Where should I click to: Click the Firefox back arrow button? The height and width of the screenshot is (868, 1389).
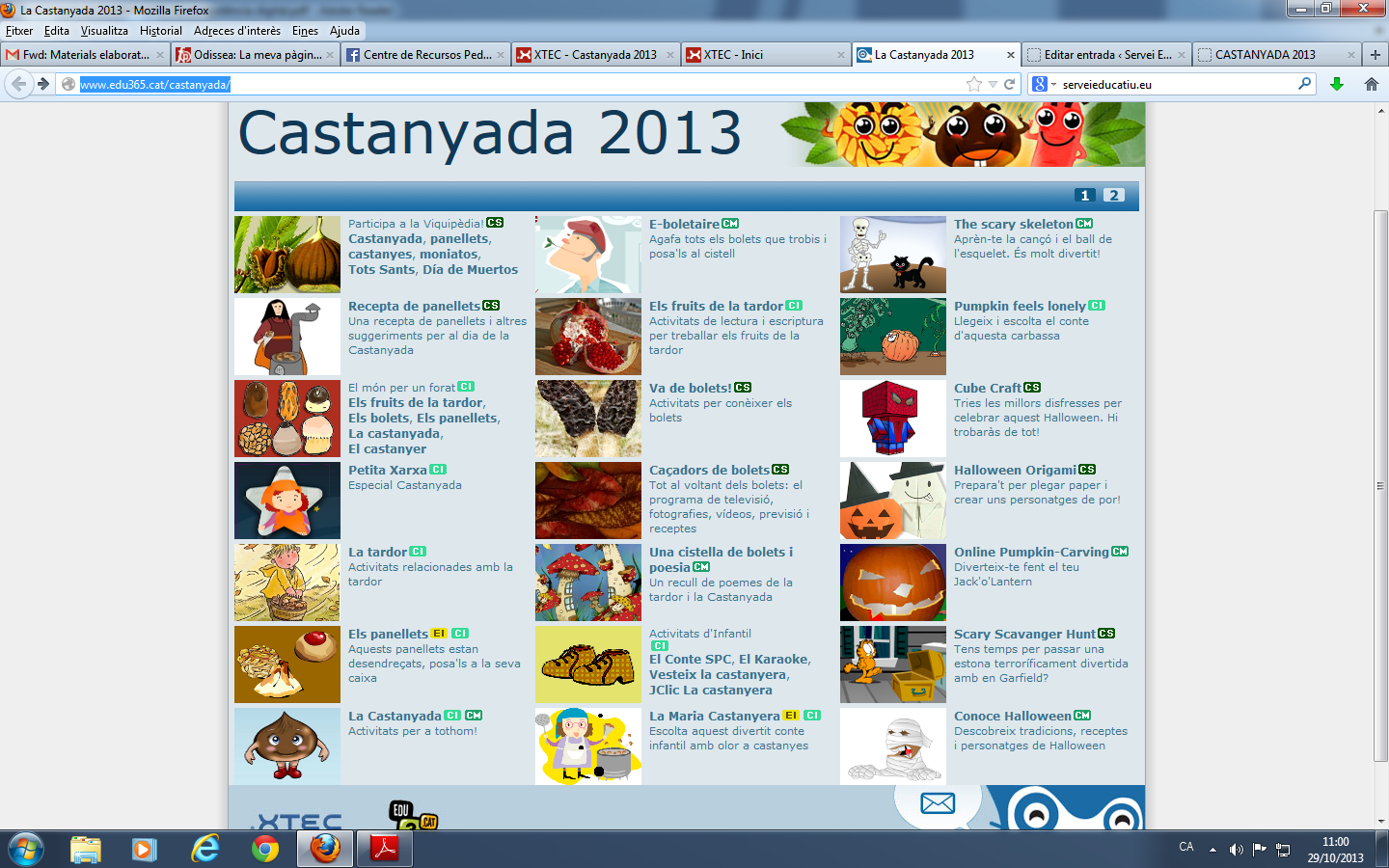[x=18, y=85]
